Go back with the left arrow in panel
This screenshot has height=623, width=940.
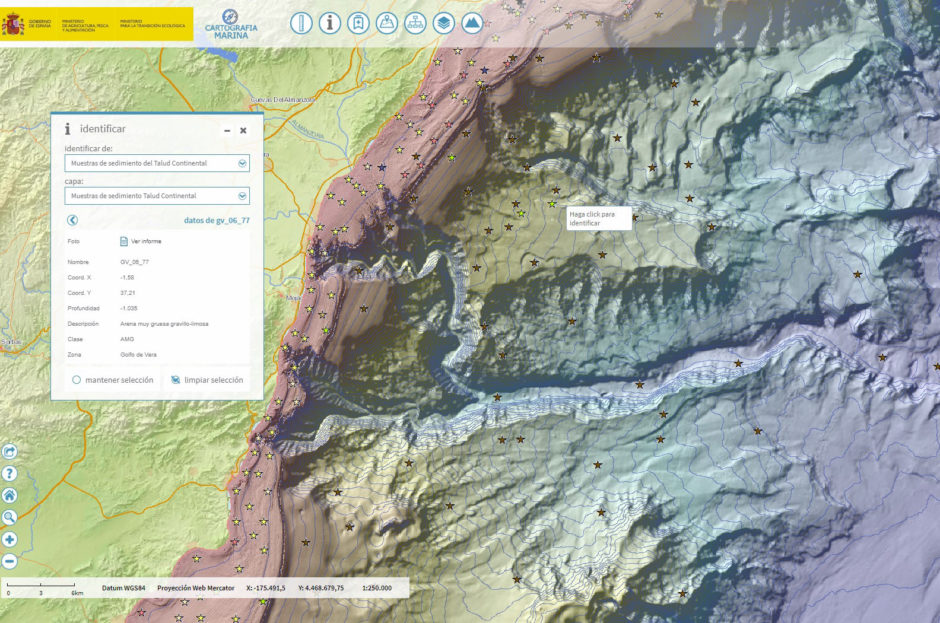(72, 220)
